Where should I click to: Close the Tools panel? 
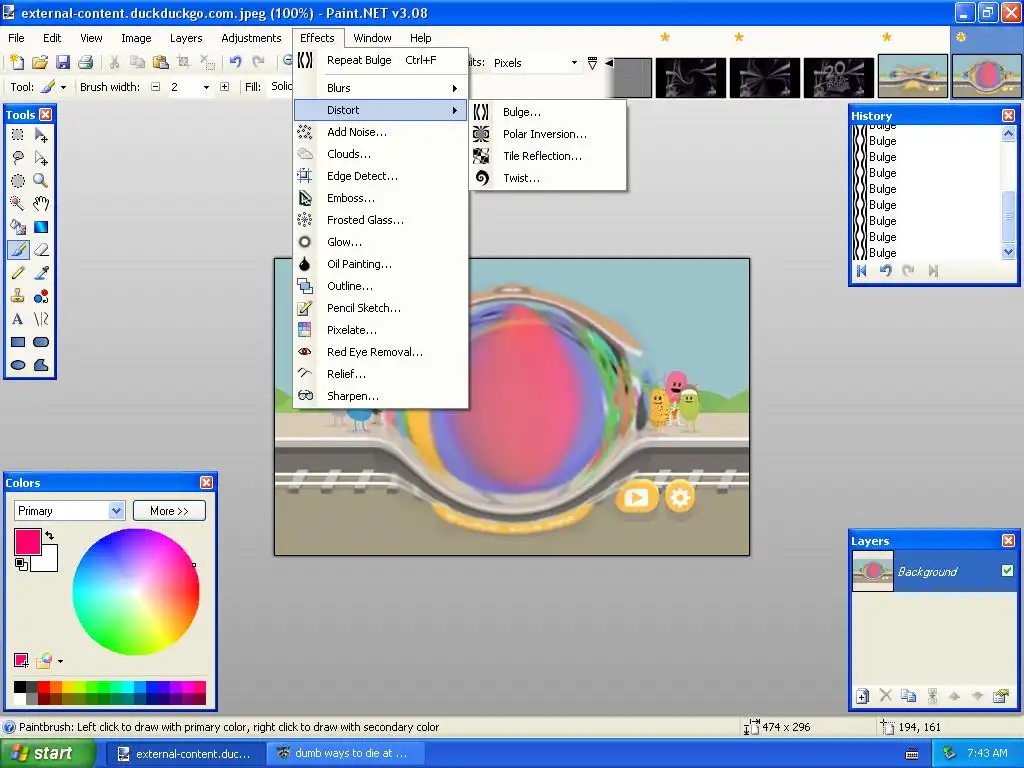point(46,114)
